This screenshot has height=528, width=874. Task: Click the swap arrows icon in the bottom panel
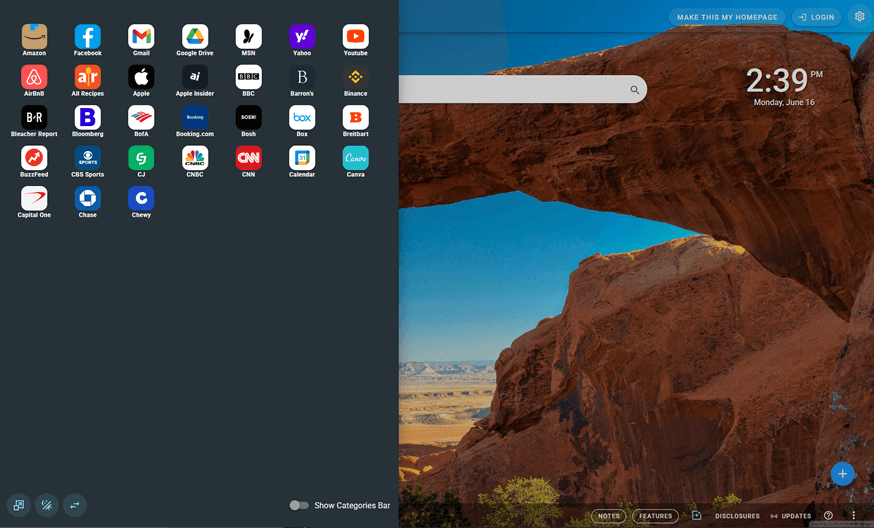tap(75, 505)
